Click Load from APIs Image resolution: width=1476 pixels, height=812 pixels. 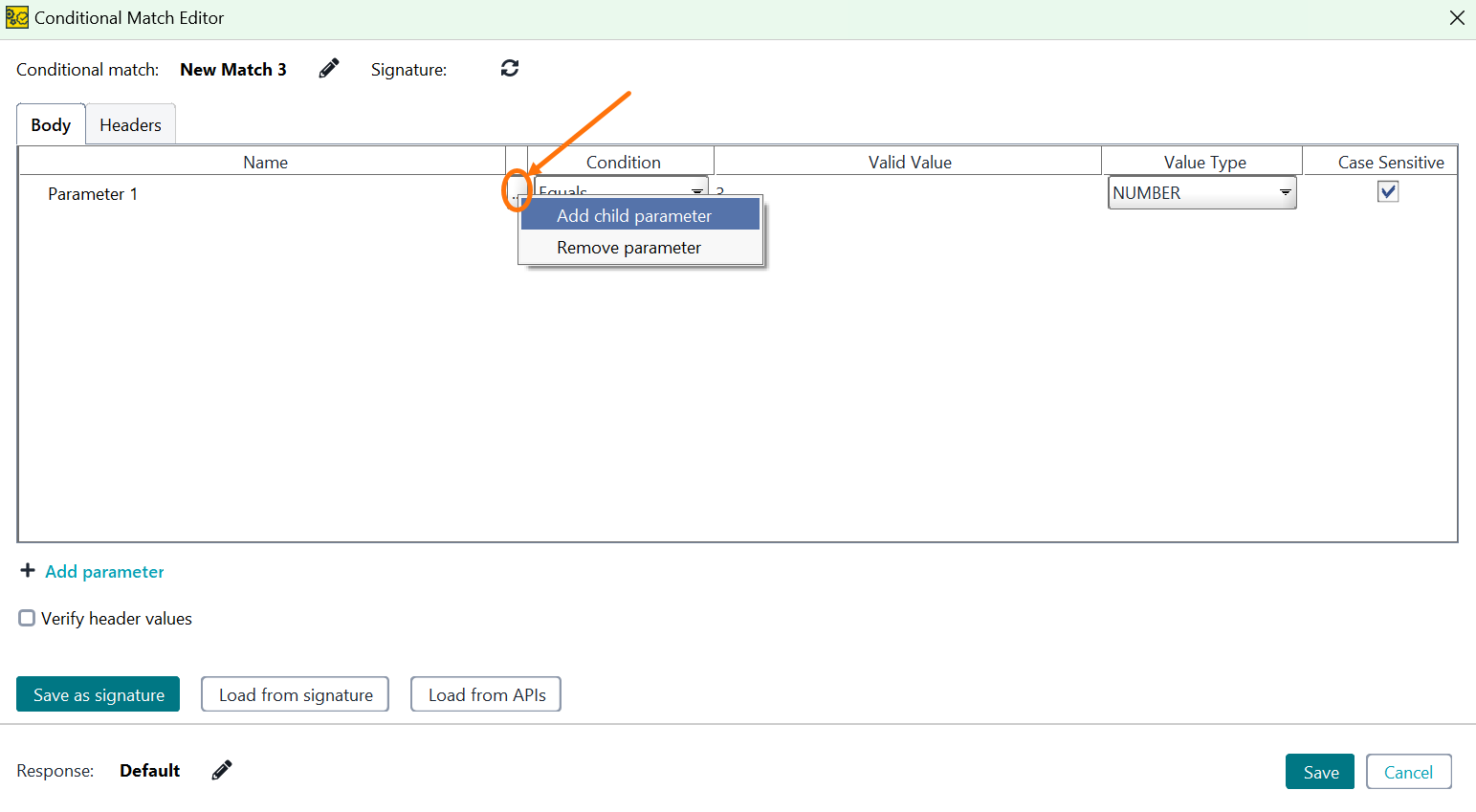pos(485,694)
